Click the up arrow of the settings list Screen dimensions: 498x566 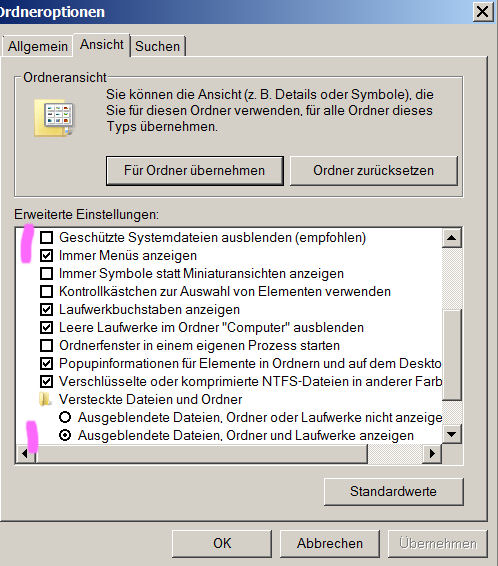[451, 238]
